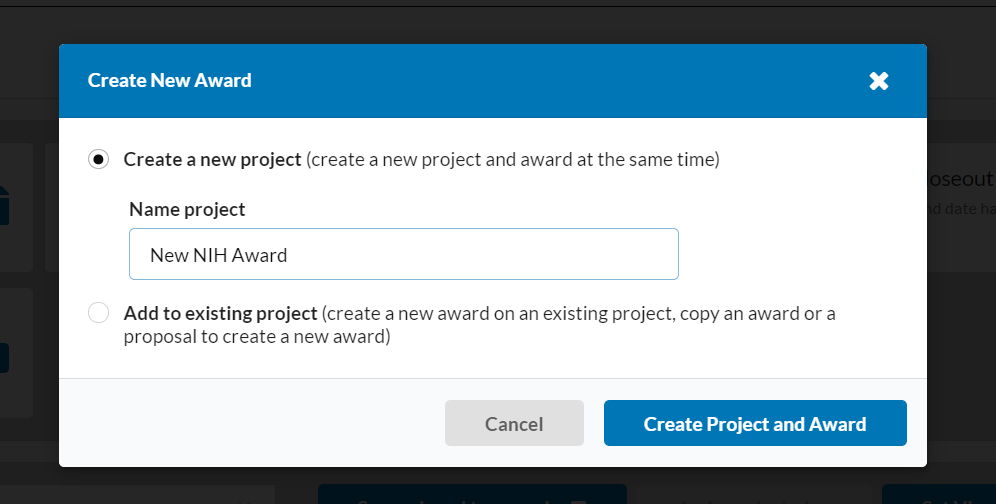This screenshot has width=996, height=504.
Task: Click the Cancel button
Action: pyautogui.click(x=514, y=423)
